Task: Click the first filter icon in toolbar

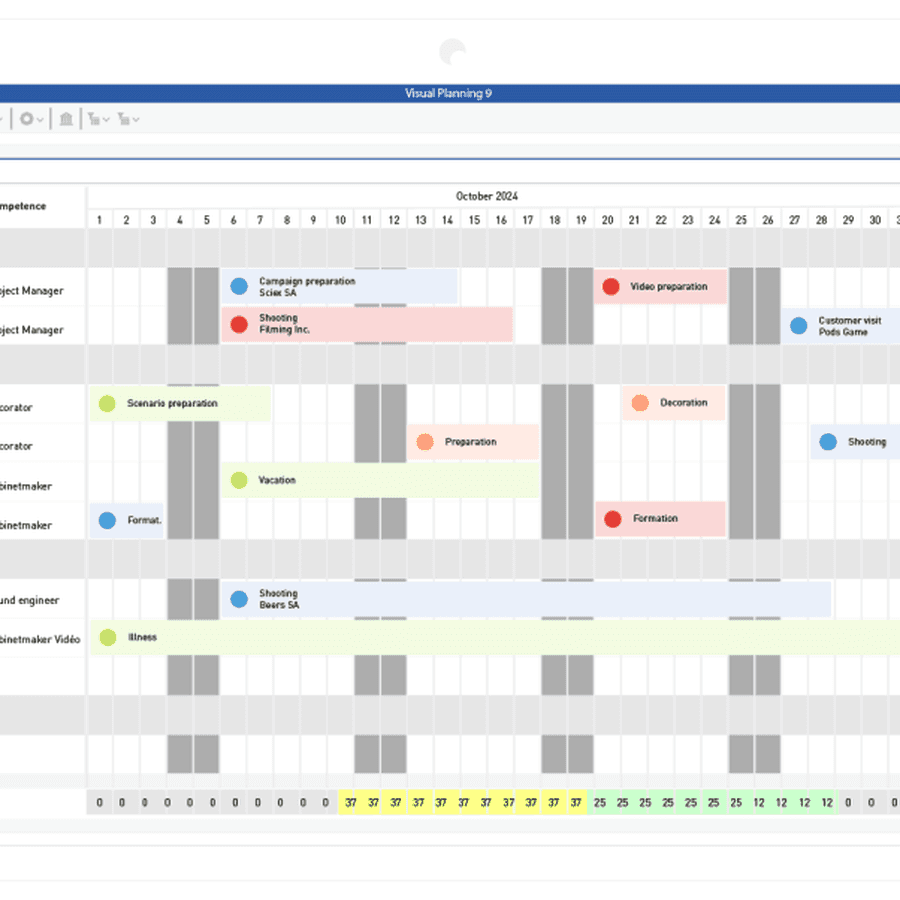Action: point(94,119)
